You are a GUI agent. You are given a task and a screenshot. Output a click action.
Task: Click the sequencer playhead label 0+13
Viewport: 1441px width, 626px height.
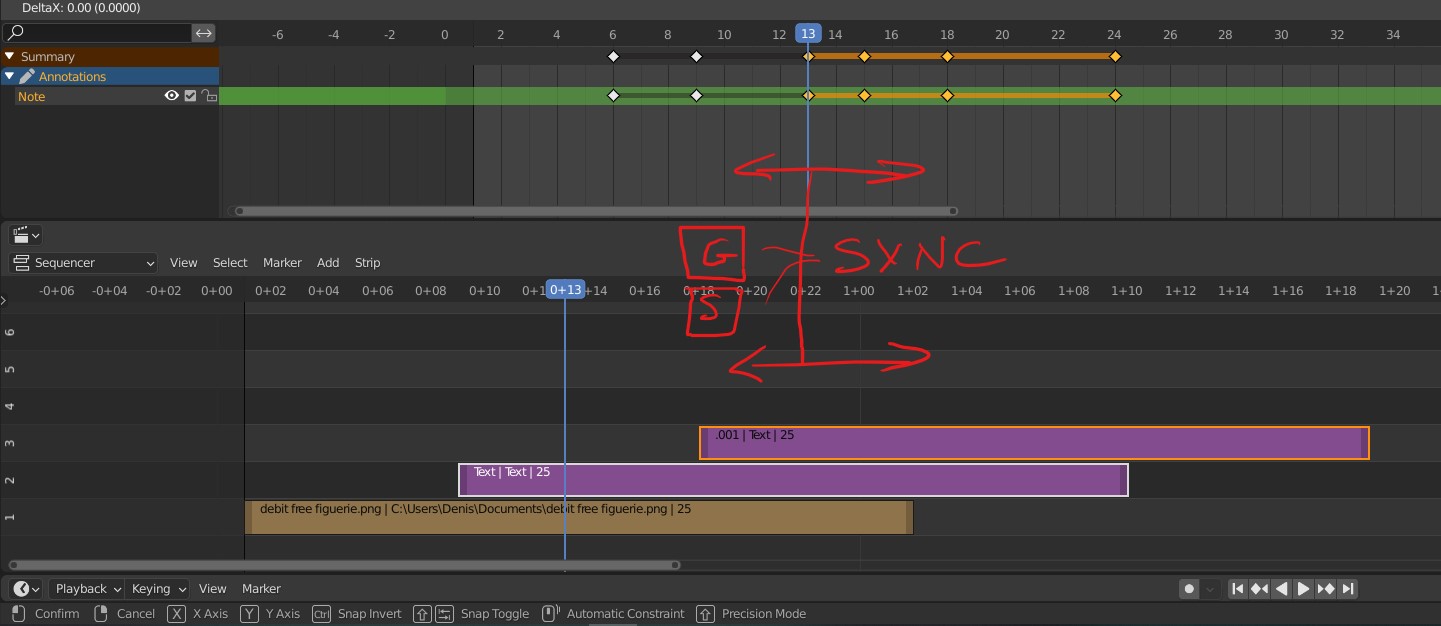tap(565, 290)
